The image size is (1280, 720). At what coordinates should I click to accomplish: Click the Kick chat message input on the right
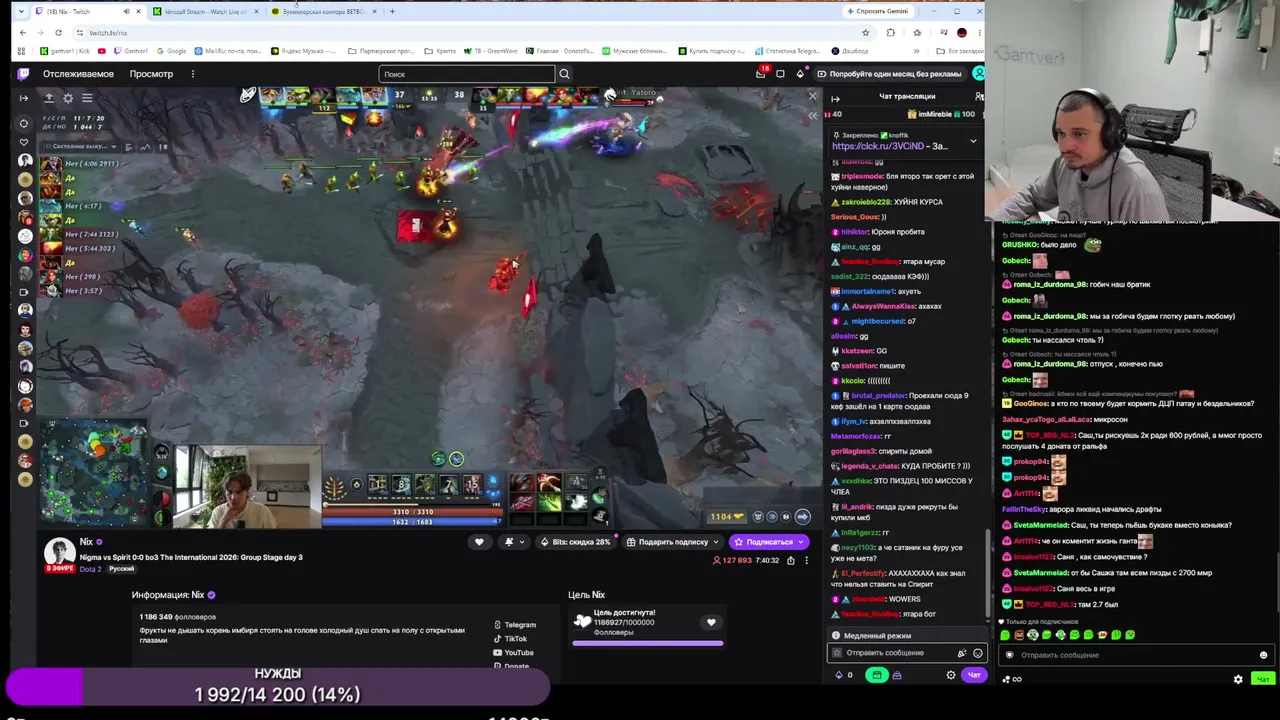coord(1135,655)
